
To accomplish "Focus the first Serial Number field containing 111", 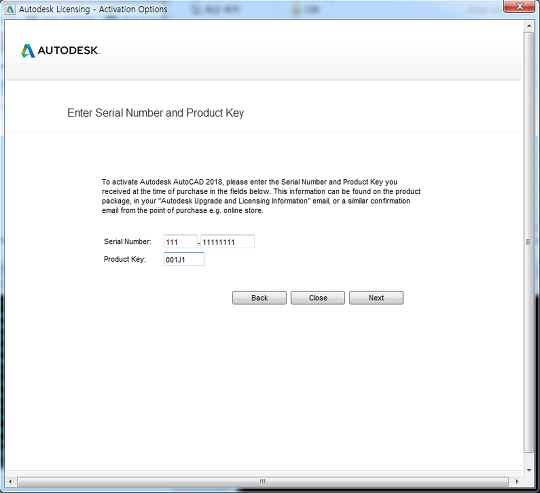I will tap(180, 241).
